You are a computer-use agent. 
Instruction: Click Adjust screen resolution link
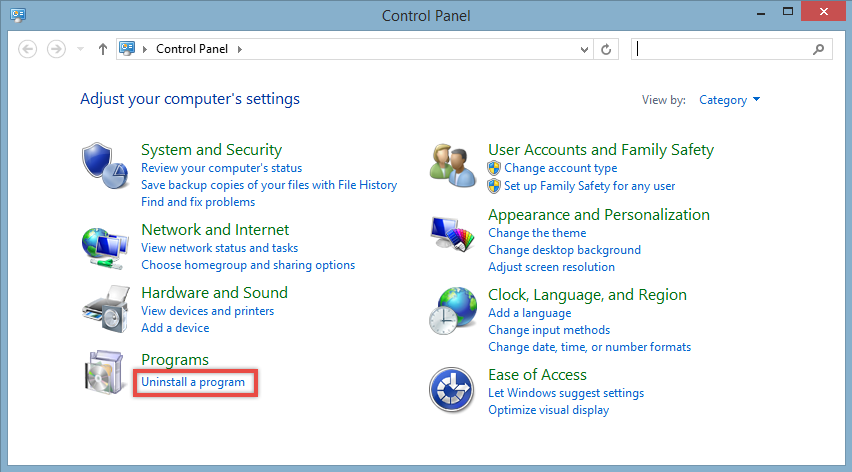pyautogui.click(x=551, y=267)
